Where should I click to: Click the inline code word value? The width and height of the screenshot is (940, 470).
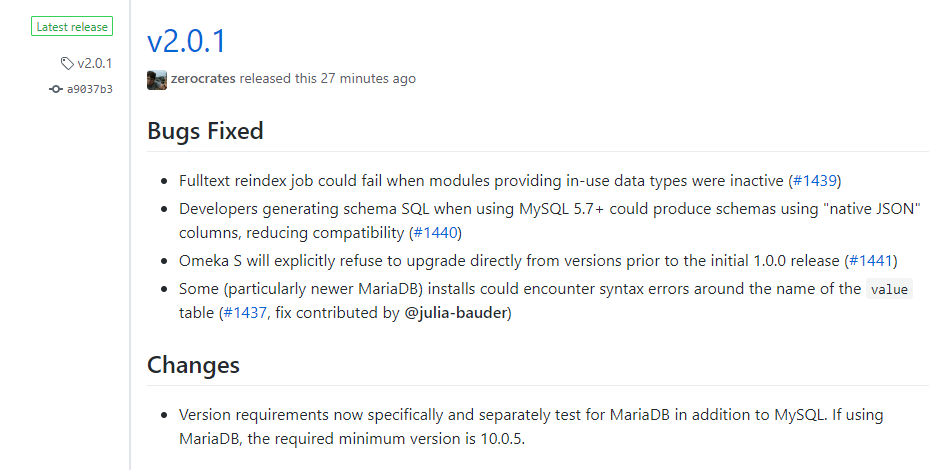889,290
